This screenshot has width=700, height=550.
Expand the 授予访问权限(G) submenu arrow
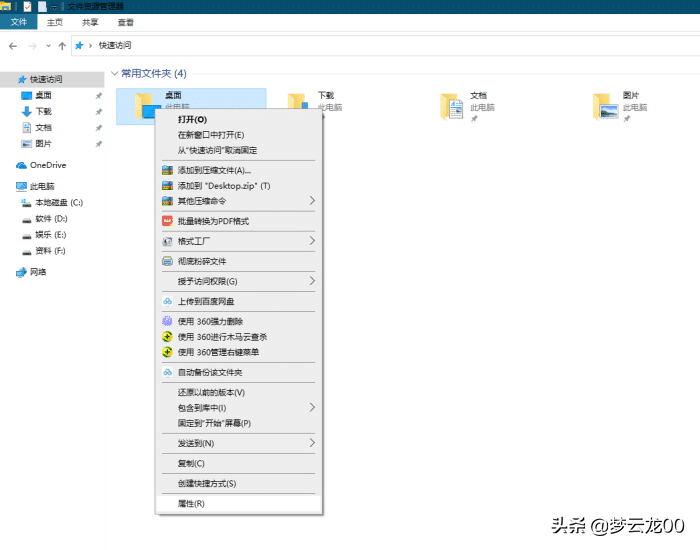[x=312, y=281]
